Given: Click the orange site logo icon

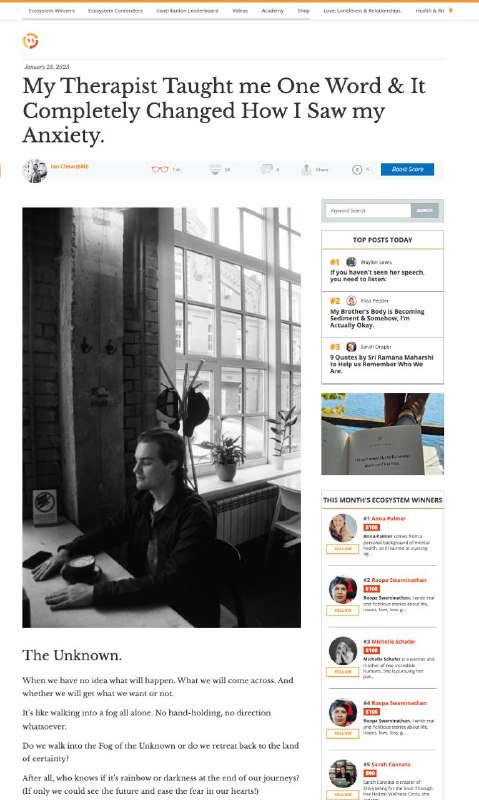Looking at the screenshot, I should coord(31,41).
